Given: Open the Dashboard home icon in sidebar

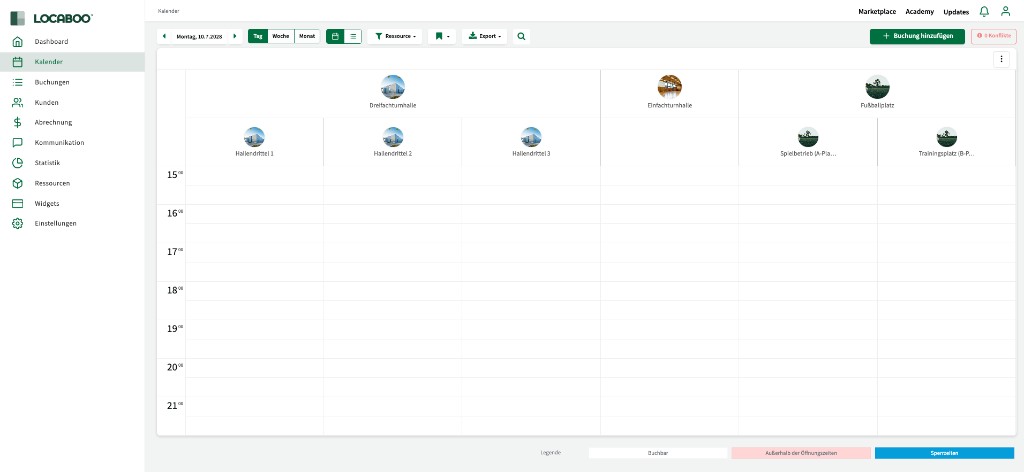Looking at the screenshot, I should [17, 41].
